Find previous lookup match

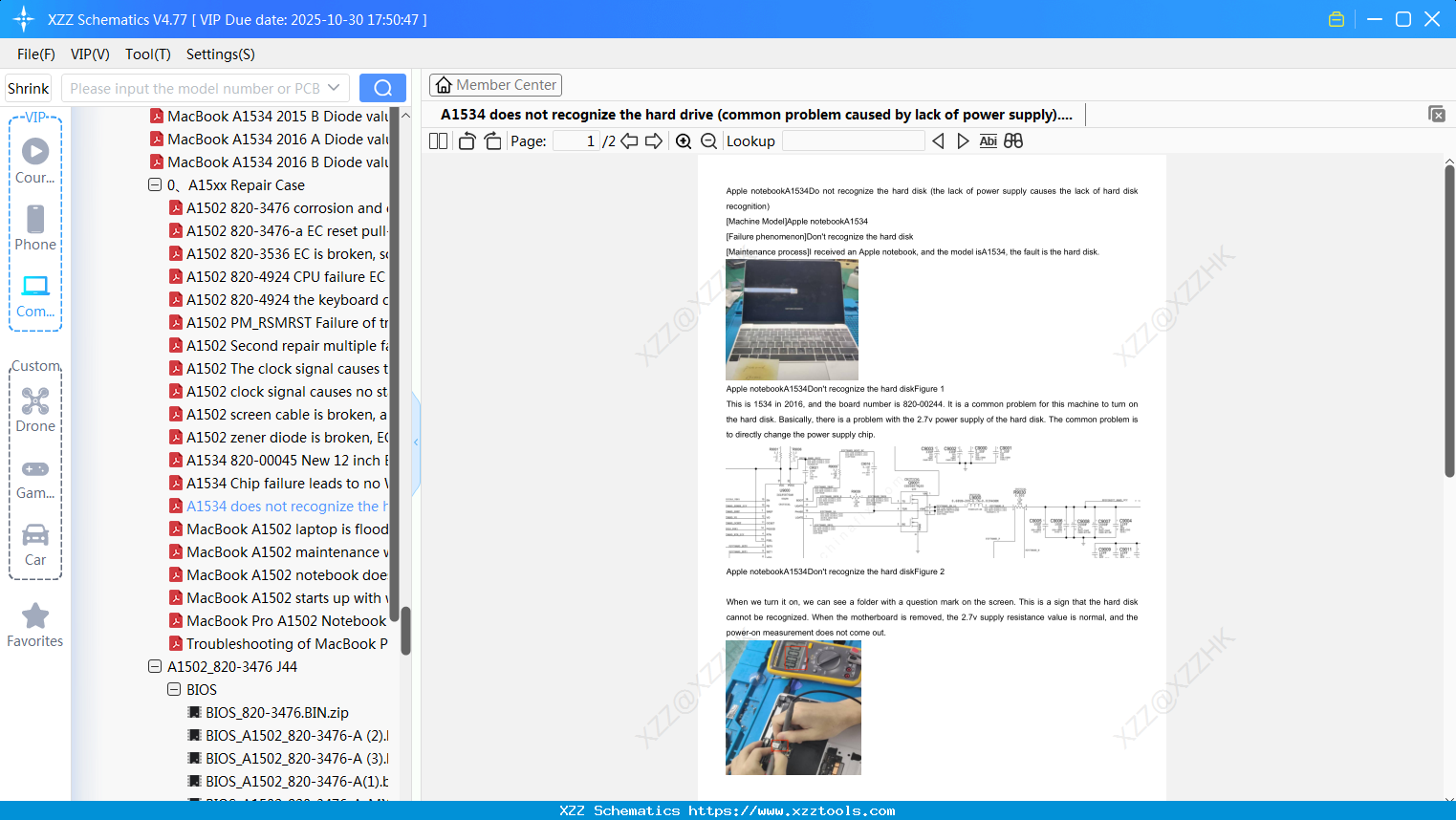click(x=938, y=140)
